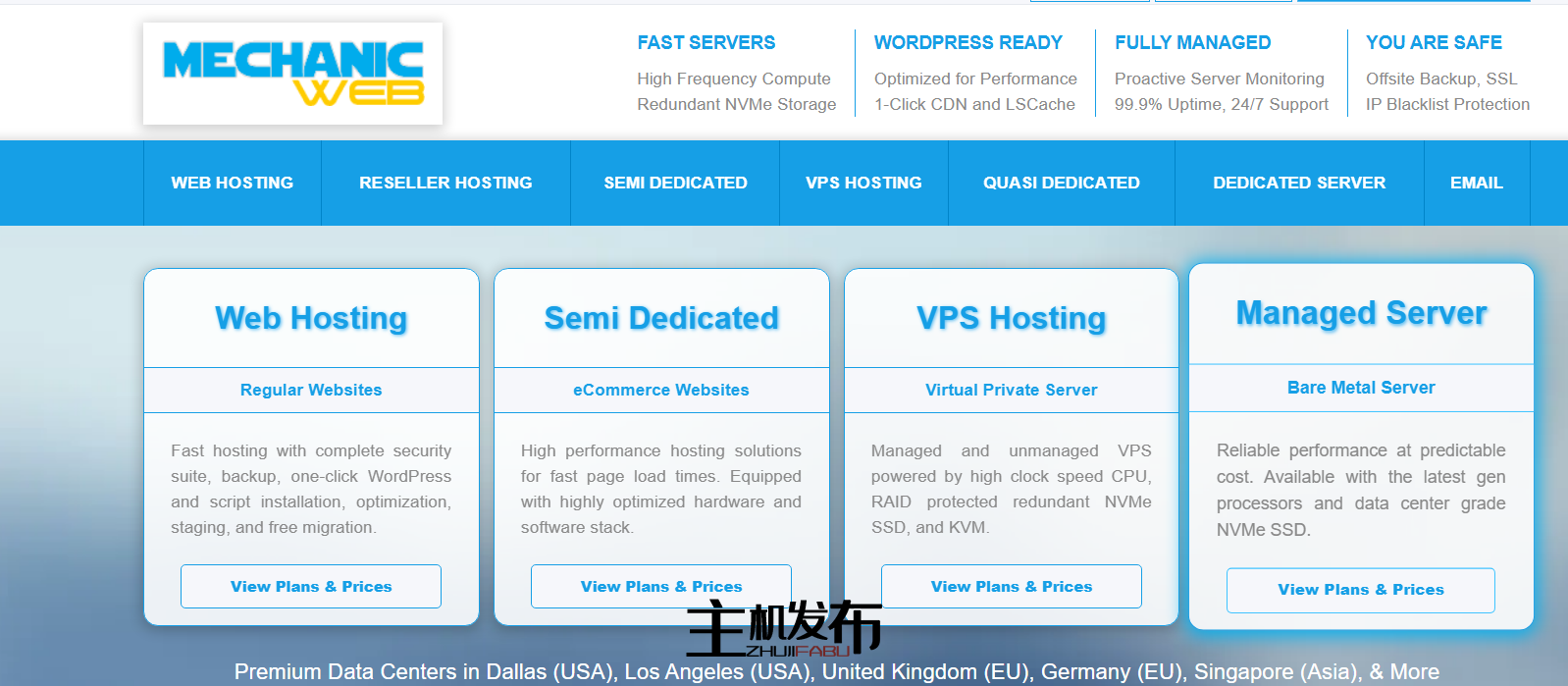The image size is (1568, 686).
Task: Open the Email nav item
Action: [x=1476, y=183]
